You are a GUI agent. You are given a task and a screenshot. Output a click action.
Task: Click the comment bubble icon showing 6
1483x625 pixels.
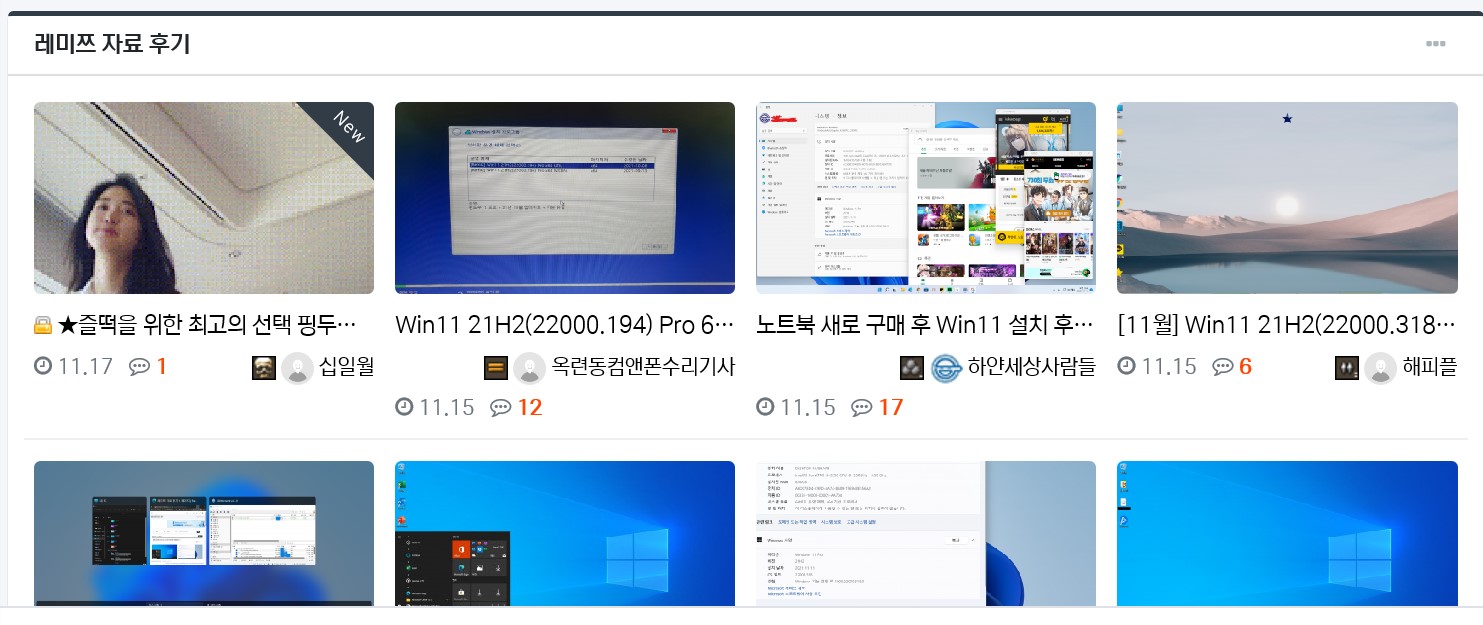click(1222, 367)
